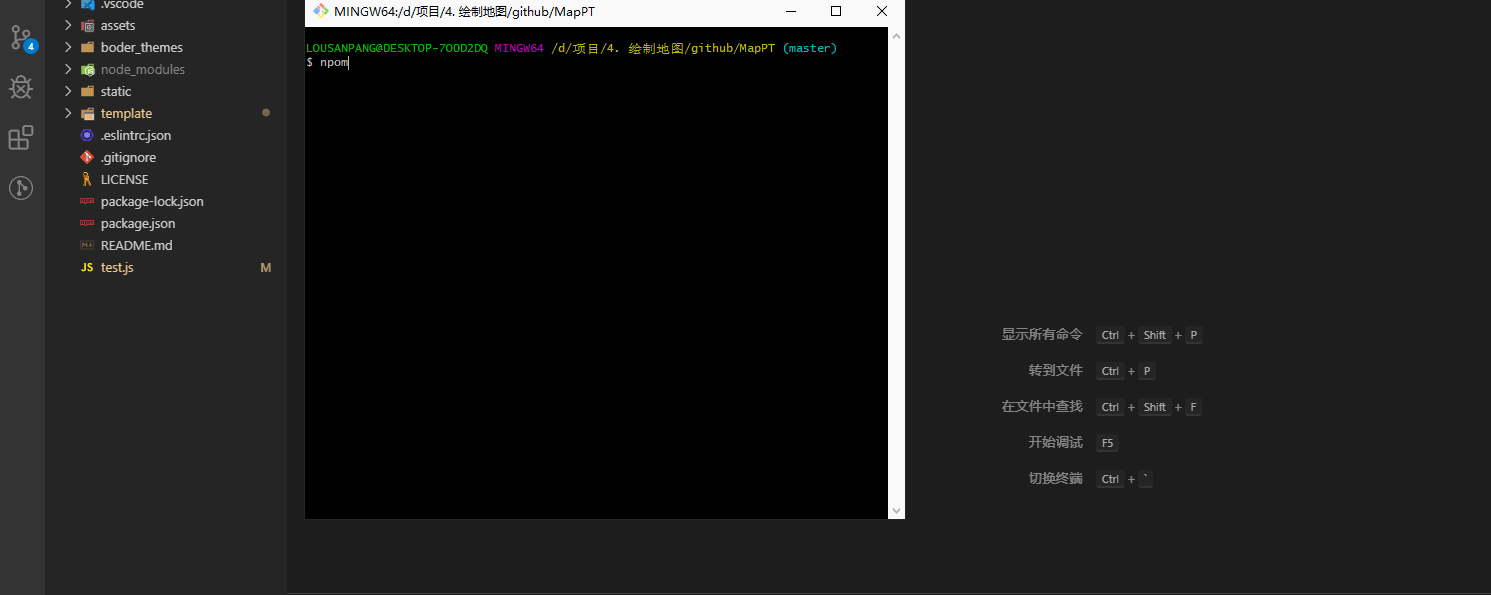The height and width of the screenshot is (595, 1491).
Task: Click the LOUSANPANG@DESKTOP user text in terminal
Action: point(397,48)
